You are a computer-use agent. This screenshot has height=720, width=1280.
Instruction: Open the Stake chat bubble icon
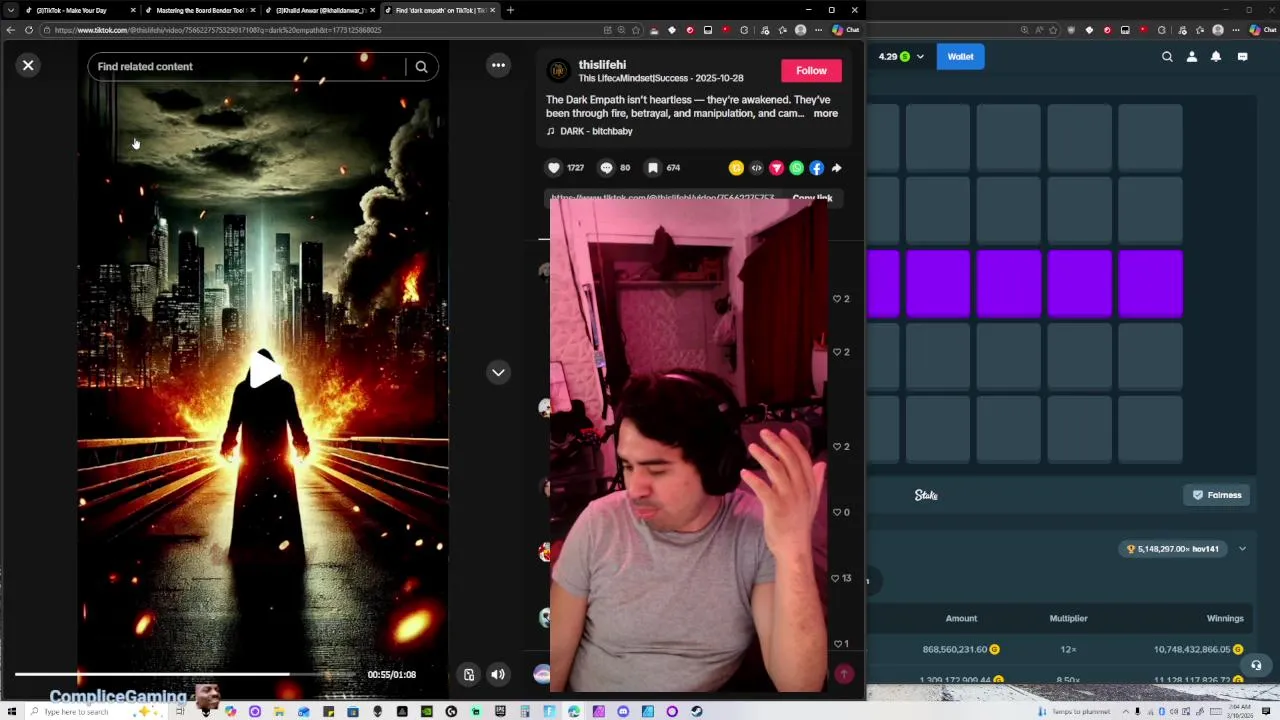click(1242, 57)
